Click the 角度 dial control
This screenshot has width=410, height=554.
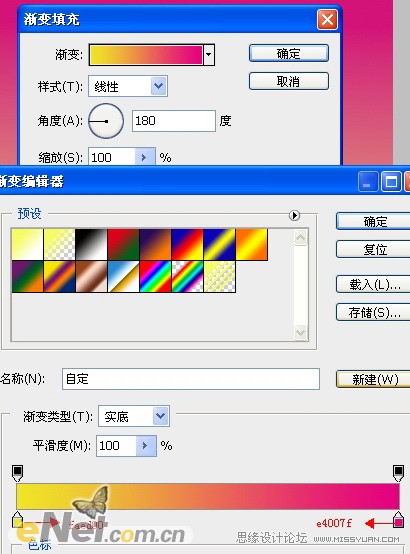(106, 121)
